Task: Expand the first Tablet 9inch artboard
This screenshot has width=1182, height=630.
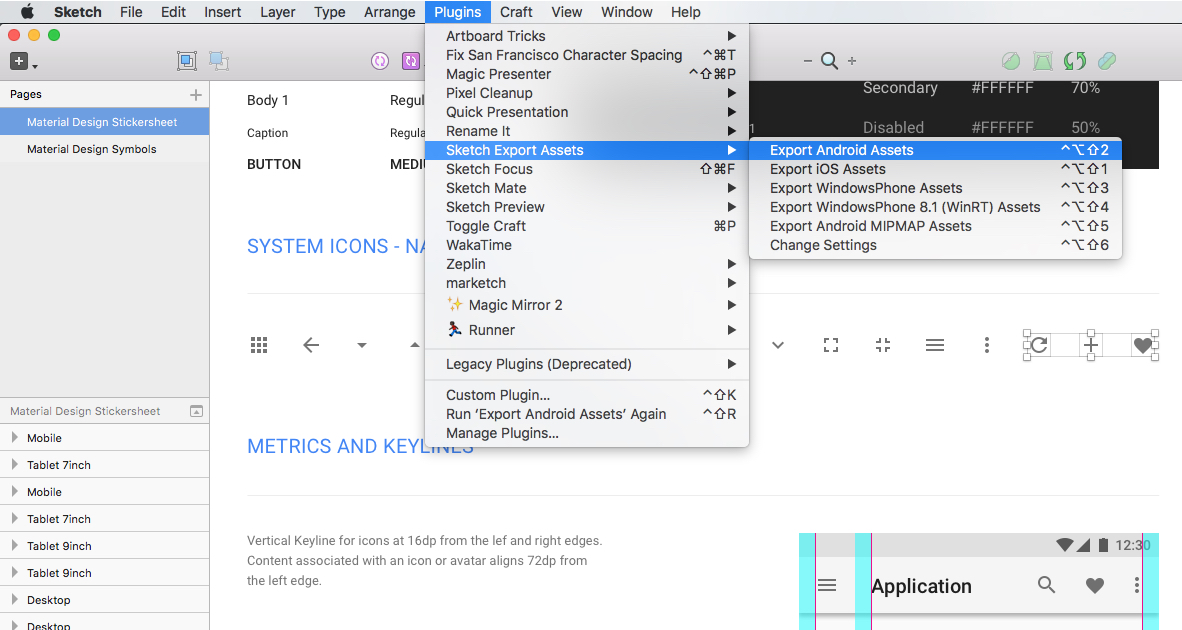Action: pyautogui.click(x=14, y=546)
